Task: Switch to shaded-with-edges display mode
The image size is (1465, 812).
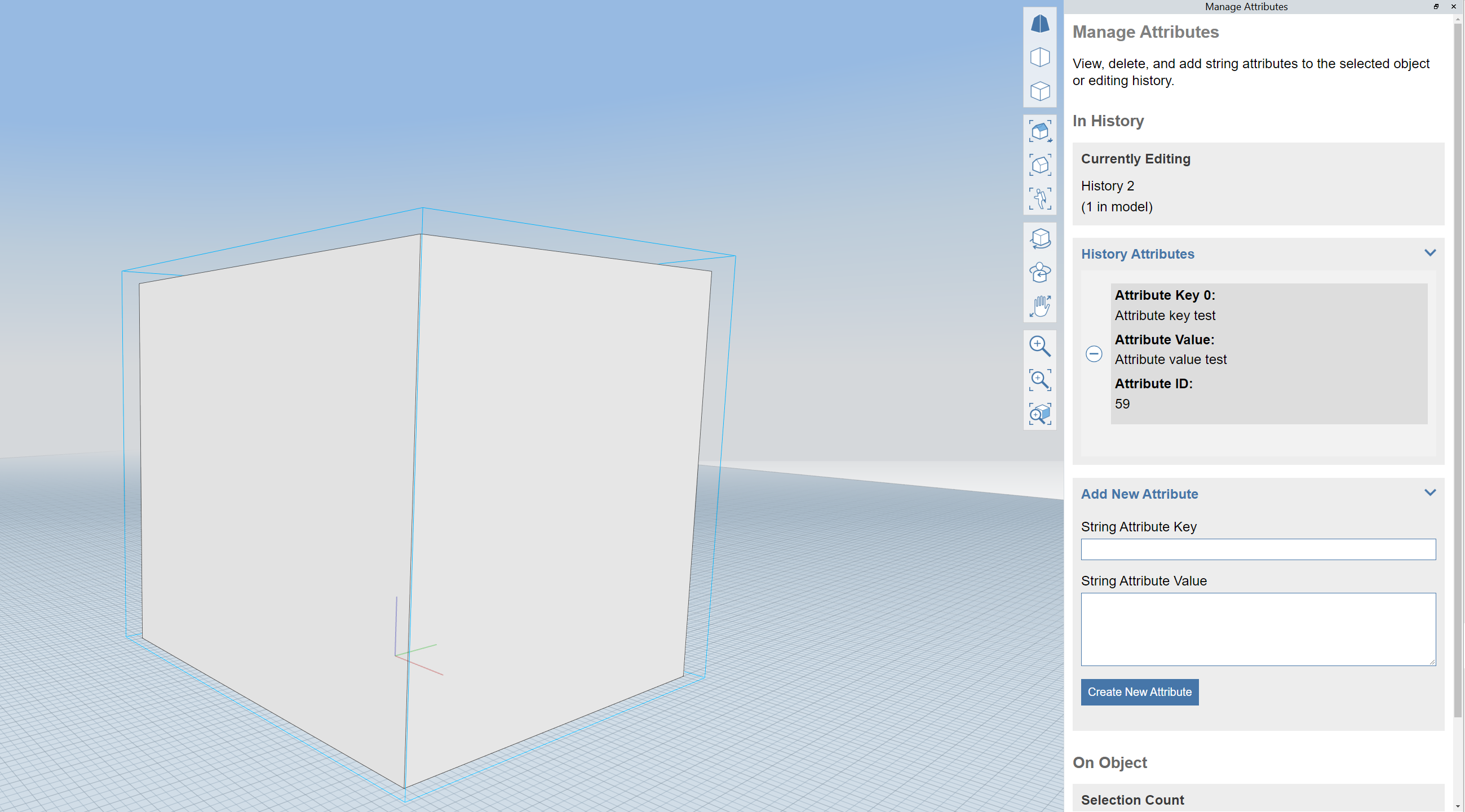Action: coord(1039,90)
